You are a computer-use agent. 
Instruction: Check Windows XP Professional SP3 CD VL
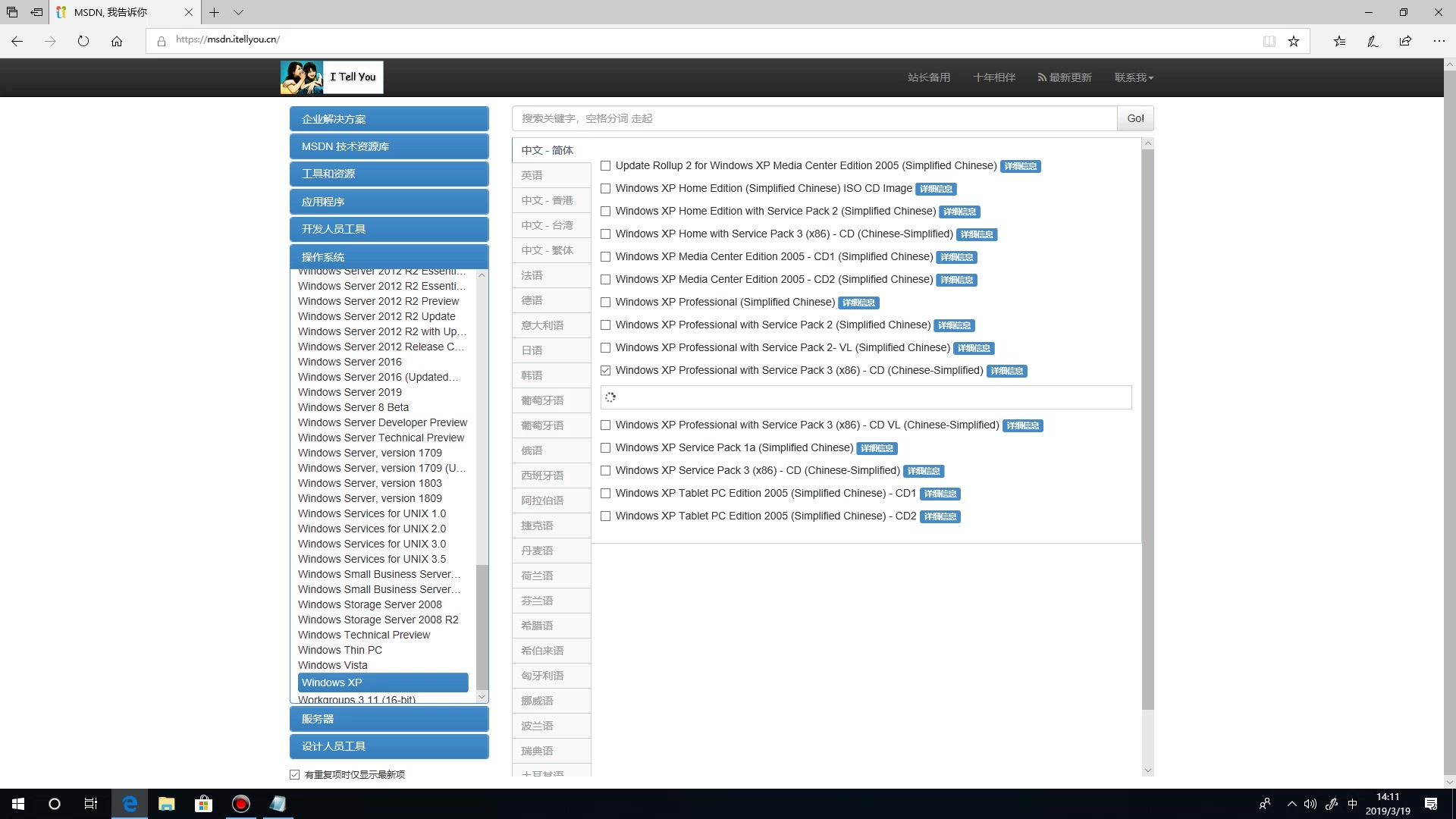click(605, 425)
